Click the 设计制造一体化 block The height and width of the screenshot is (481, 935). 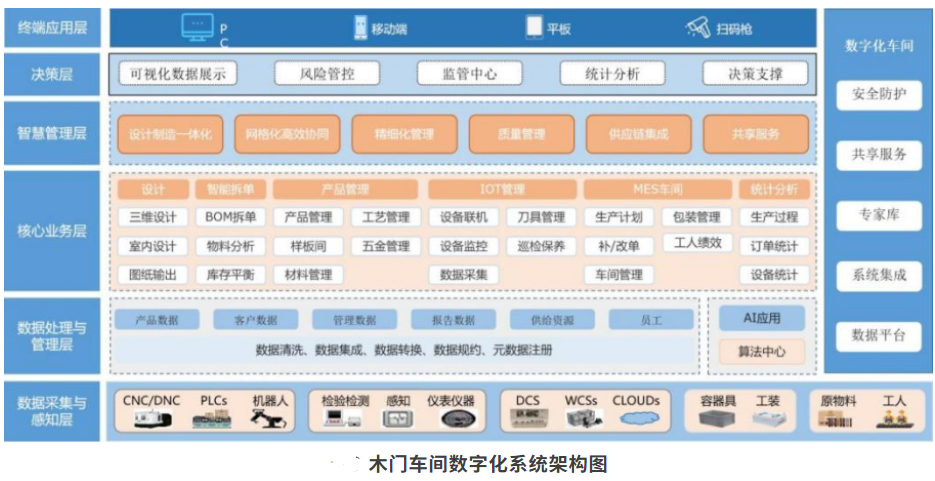171,134
